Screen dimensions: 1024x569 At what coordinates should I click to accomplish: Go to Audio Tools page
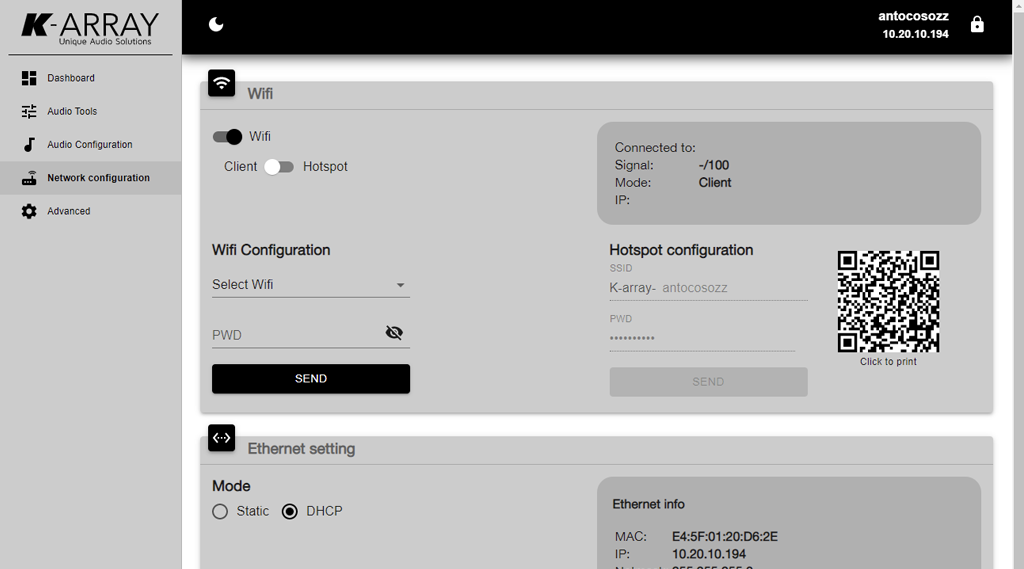pyautogui.click(x=72, y=111)
